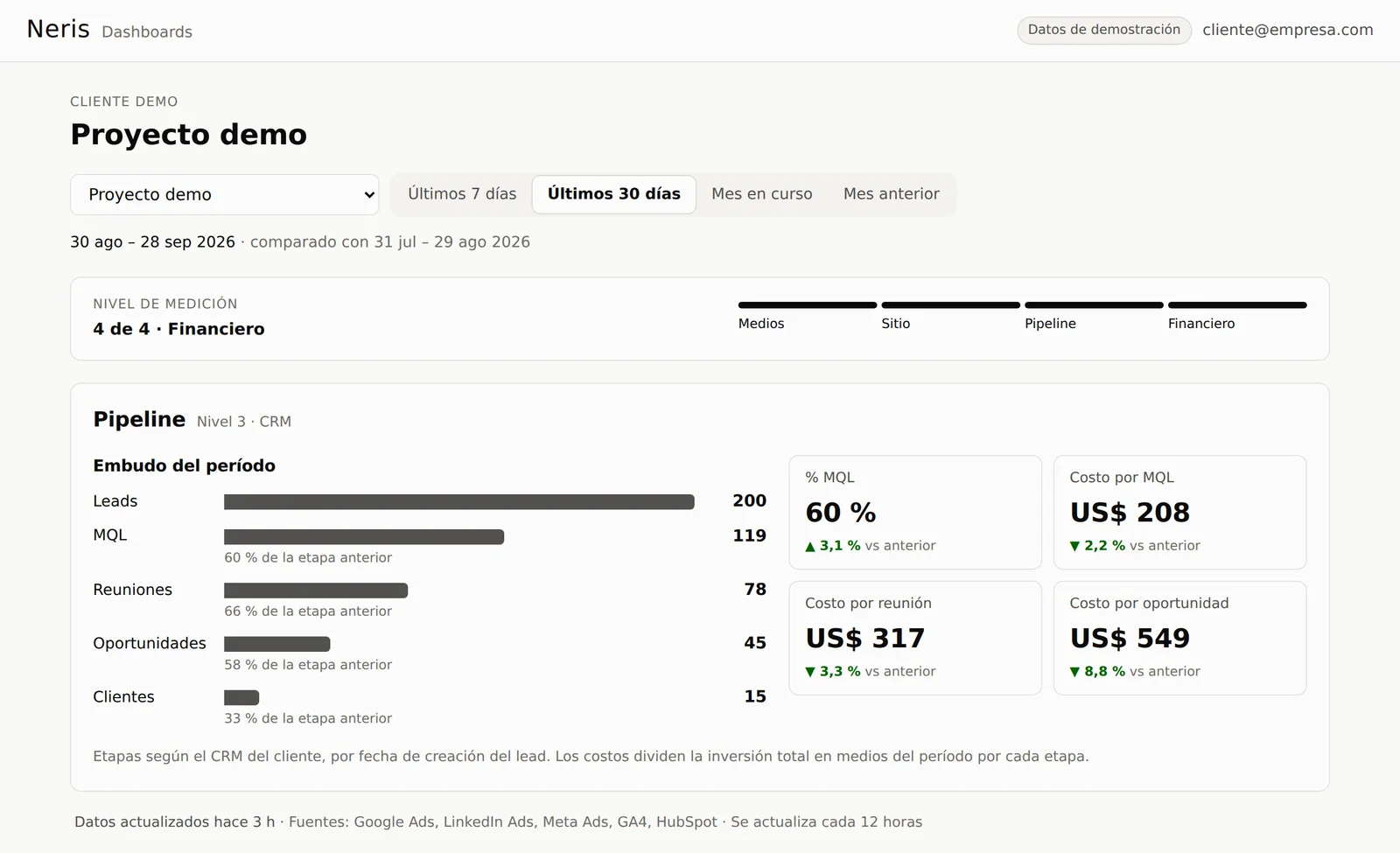1400x853 pixels.
Task: Click the Oportunidades funnel bar
Action: point(276,644)
